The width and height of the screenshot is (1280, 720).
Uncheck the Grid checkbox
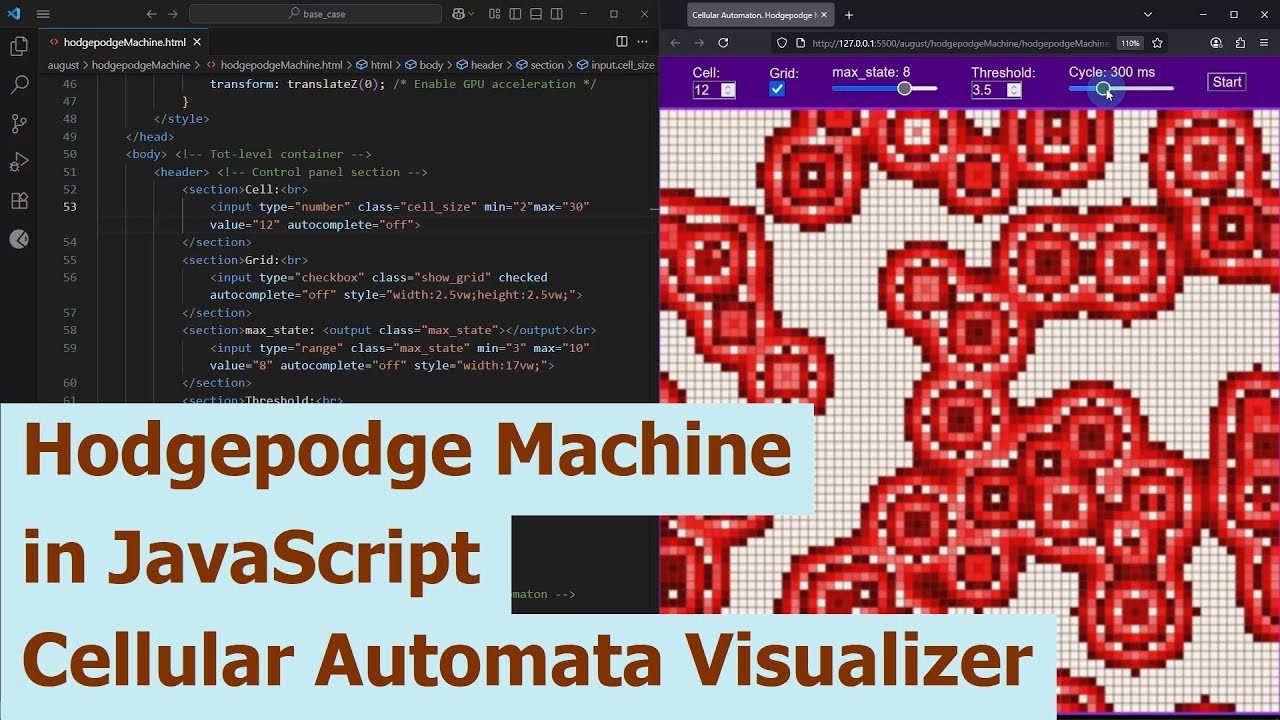(777, 89)
